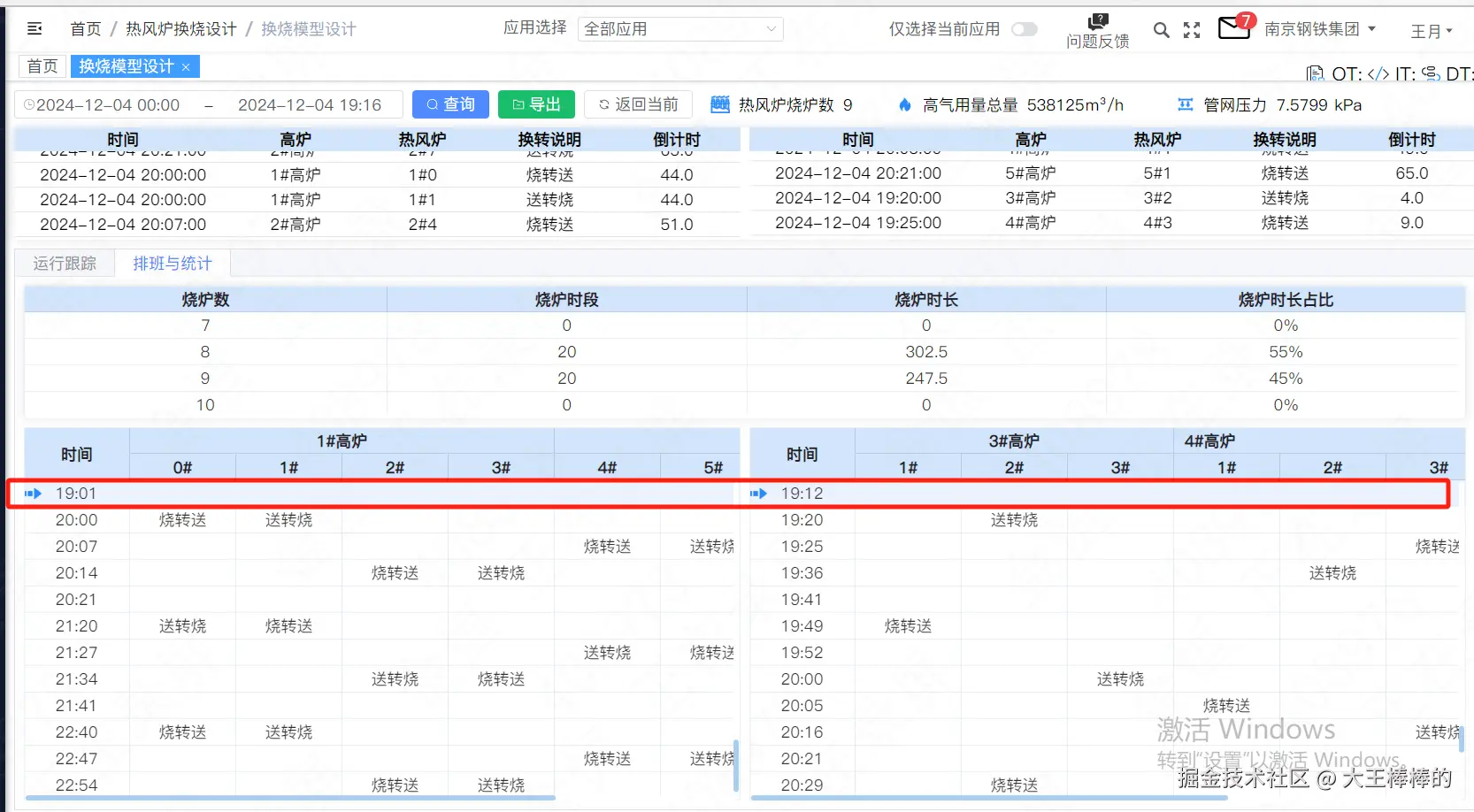Screen dimensions: 1474x812
Task: Click the 538125m³/h gas usage value
Action: 1075,104
